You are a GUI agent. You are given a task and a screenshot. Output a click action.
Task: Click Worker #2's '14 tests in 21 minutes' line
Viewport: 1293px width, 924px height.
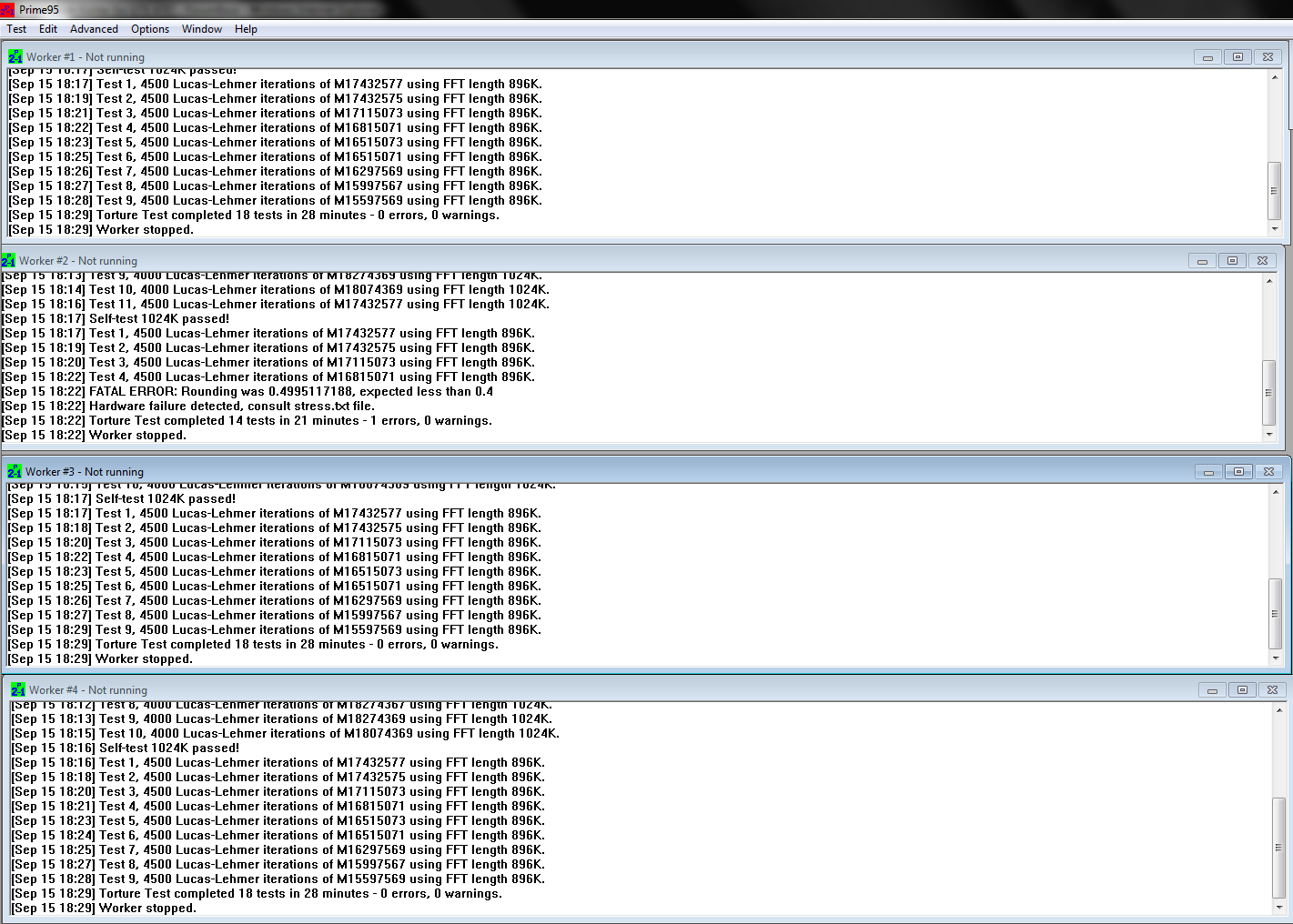pos(247,421)
